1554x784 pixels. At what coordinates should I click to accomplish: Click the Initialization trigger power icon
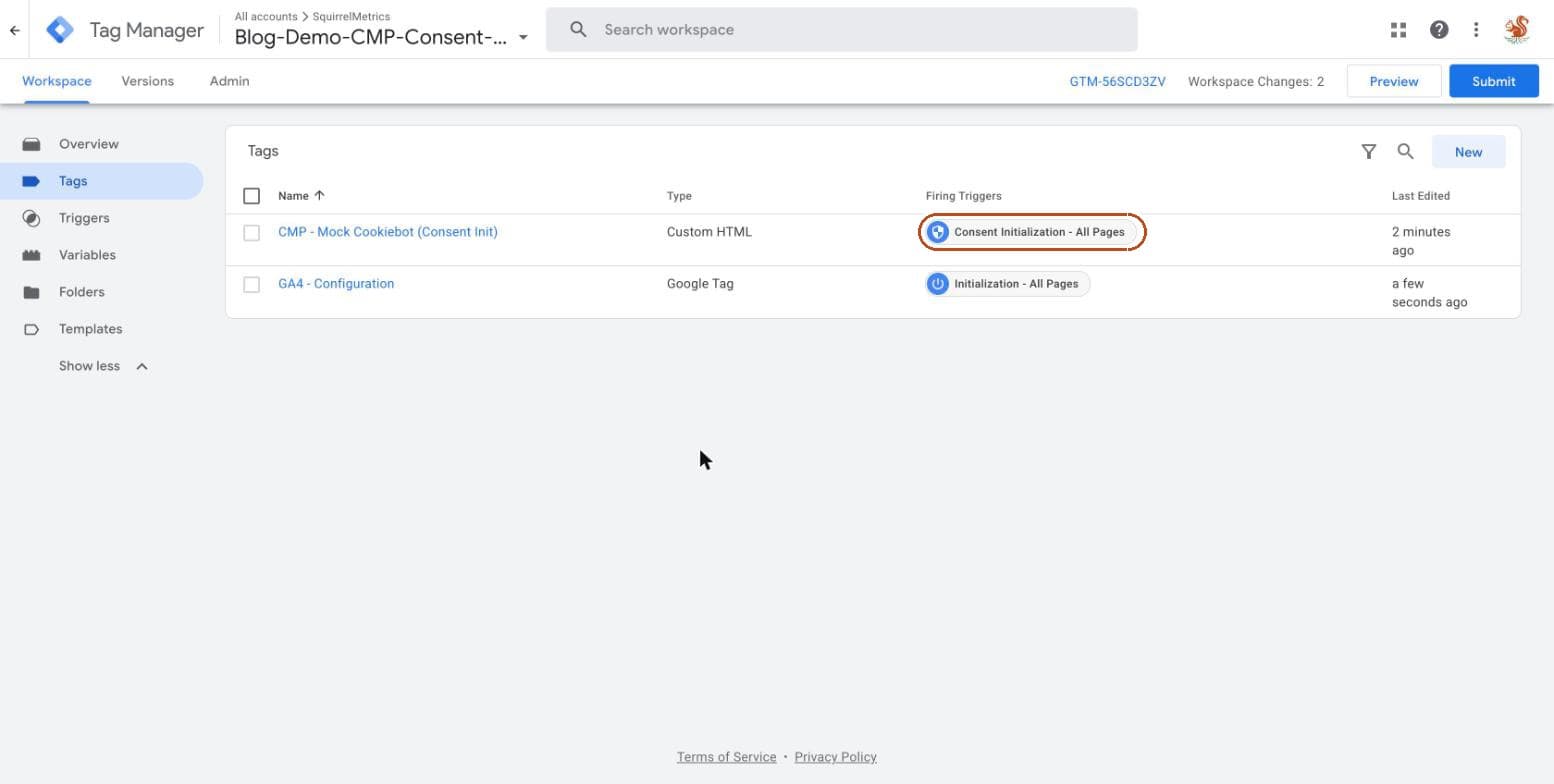coord(938,284)
